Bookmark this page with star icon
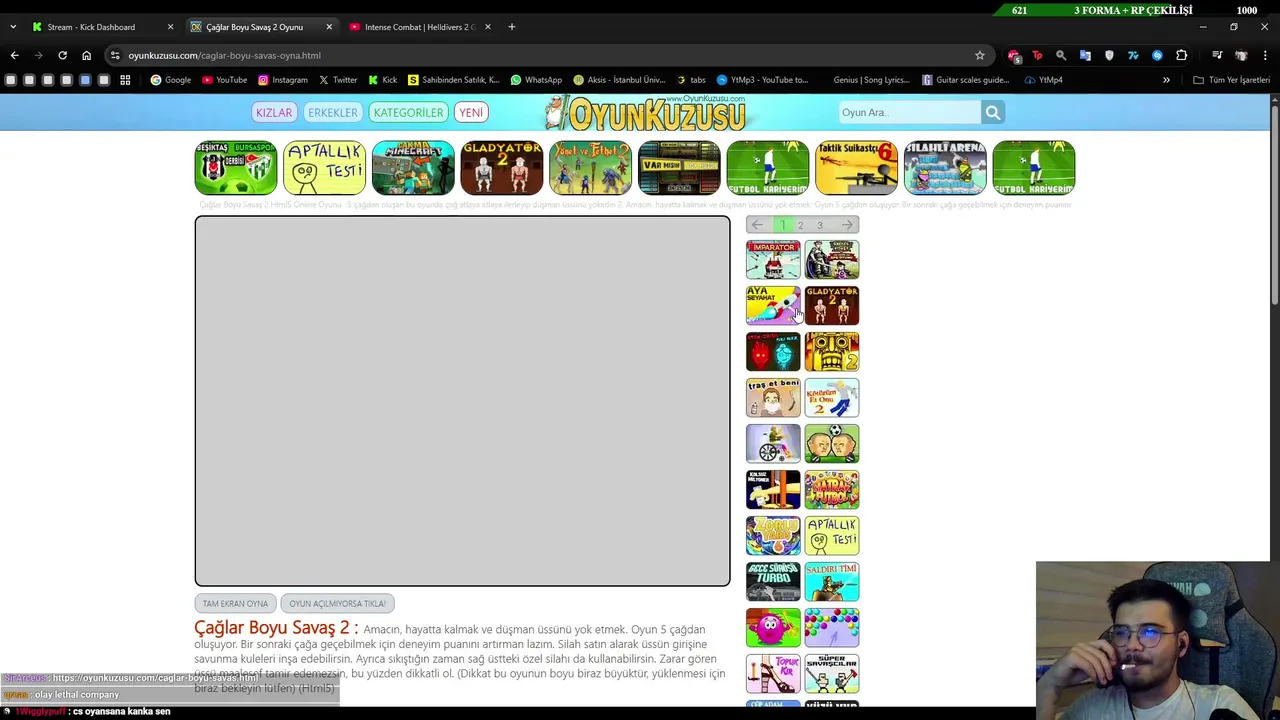 [x=980, y=55]
